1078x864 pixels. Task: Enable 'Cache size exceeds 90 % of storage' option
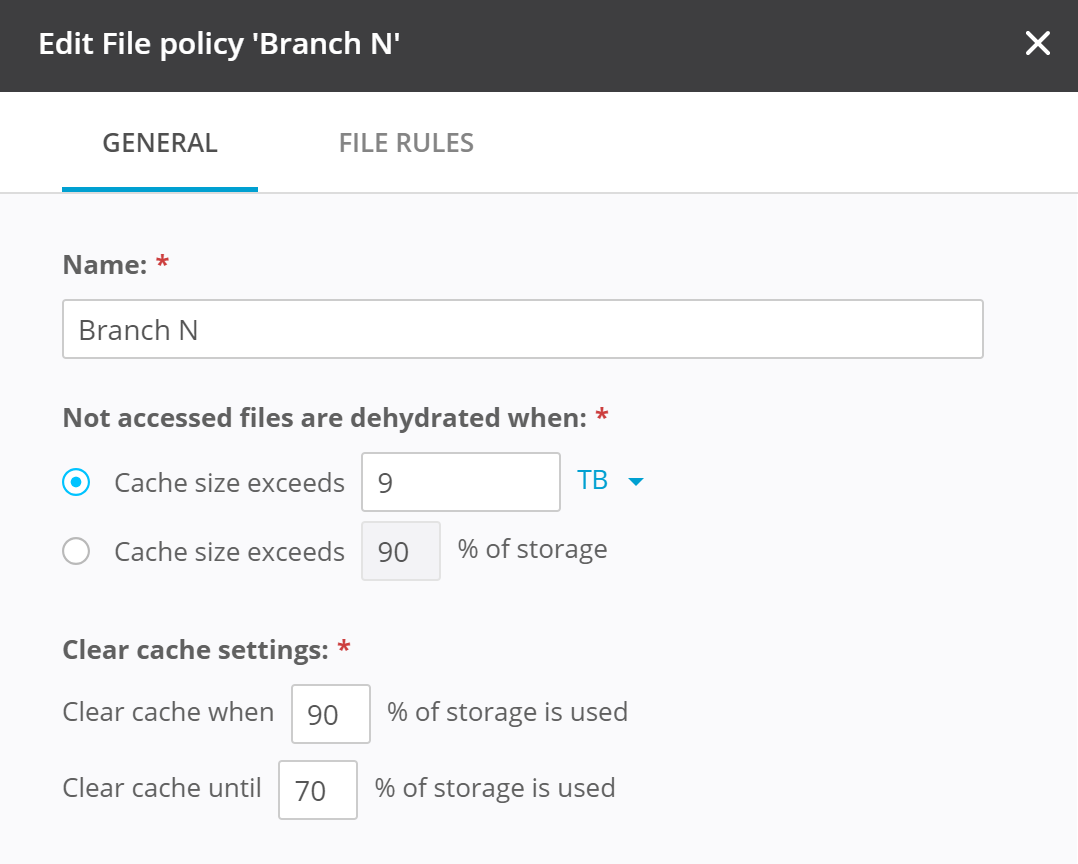76,550
